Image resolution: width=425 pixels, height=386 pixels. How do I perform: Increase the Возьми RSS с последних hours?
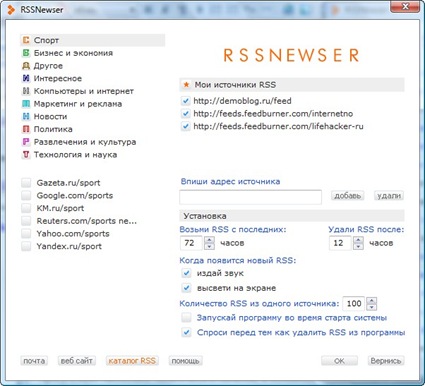click(209, 240)
